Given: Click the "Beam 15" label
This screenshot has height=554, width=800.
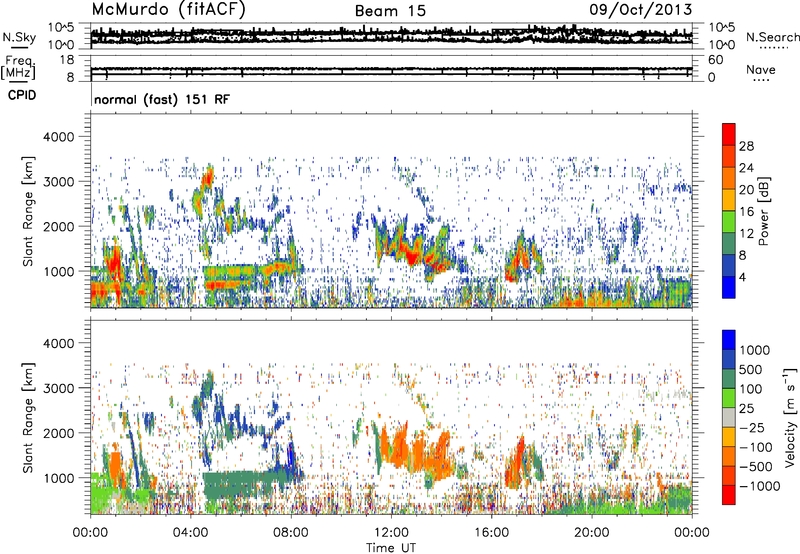Looking at the screenshot, I should pos(390,11).
